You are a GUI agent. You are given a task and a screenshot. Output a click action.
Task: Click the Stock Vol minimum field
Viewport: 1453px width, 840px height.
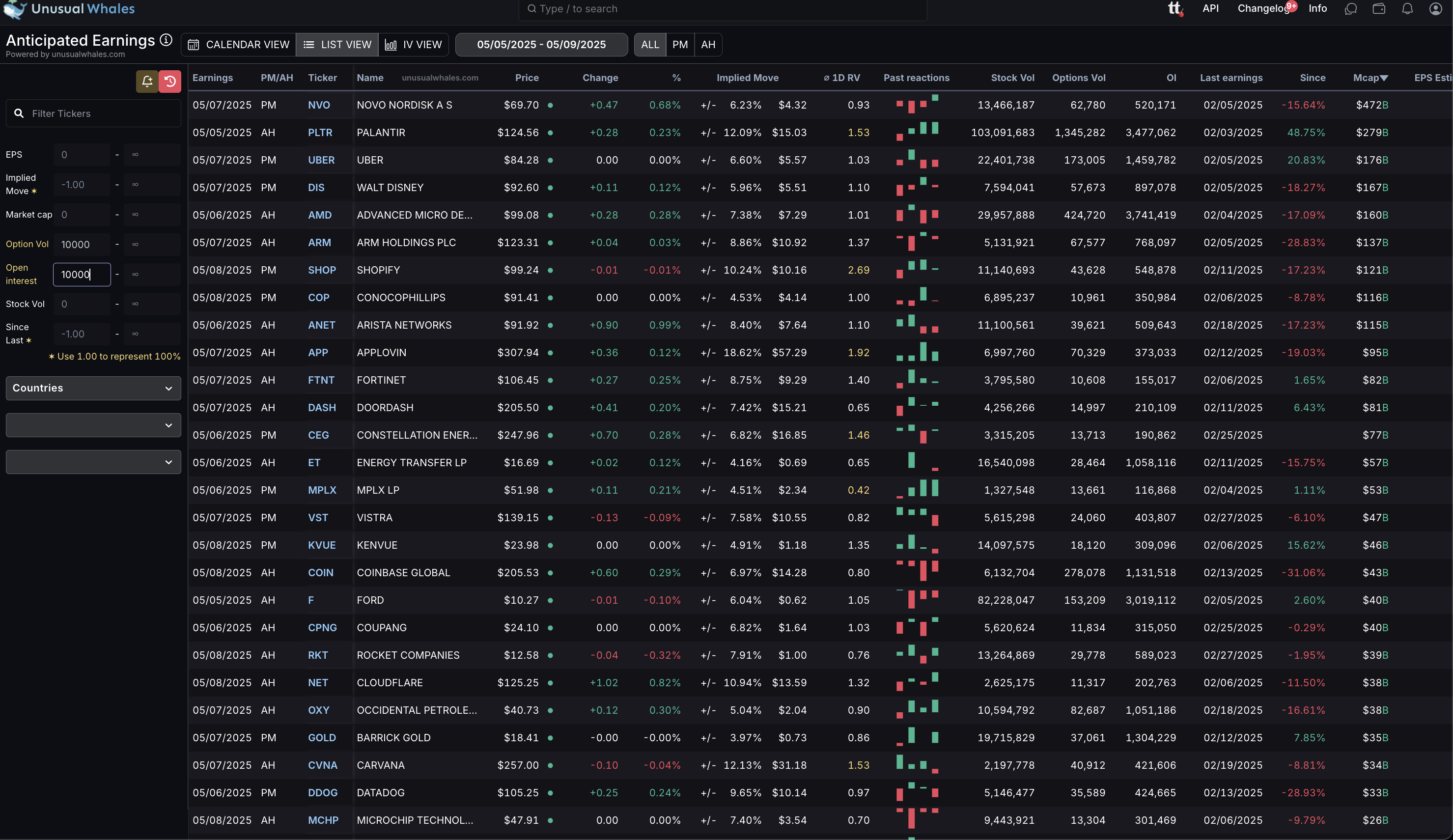tap(82, 304)
